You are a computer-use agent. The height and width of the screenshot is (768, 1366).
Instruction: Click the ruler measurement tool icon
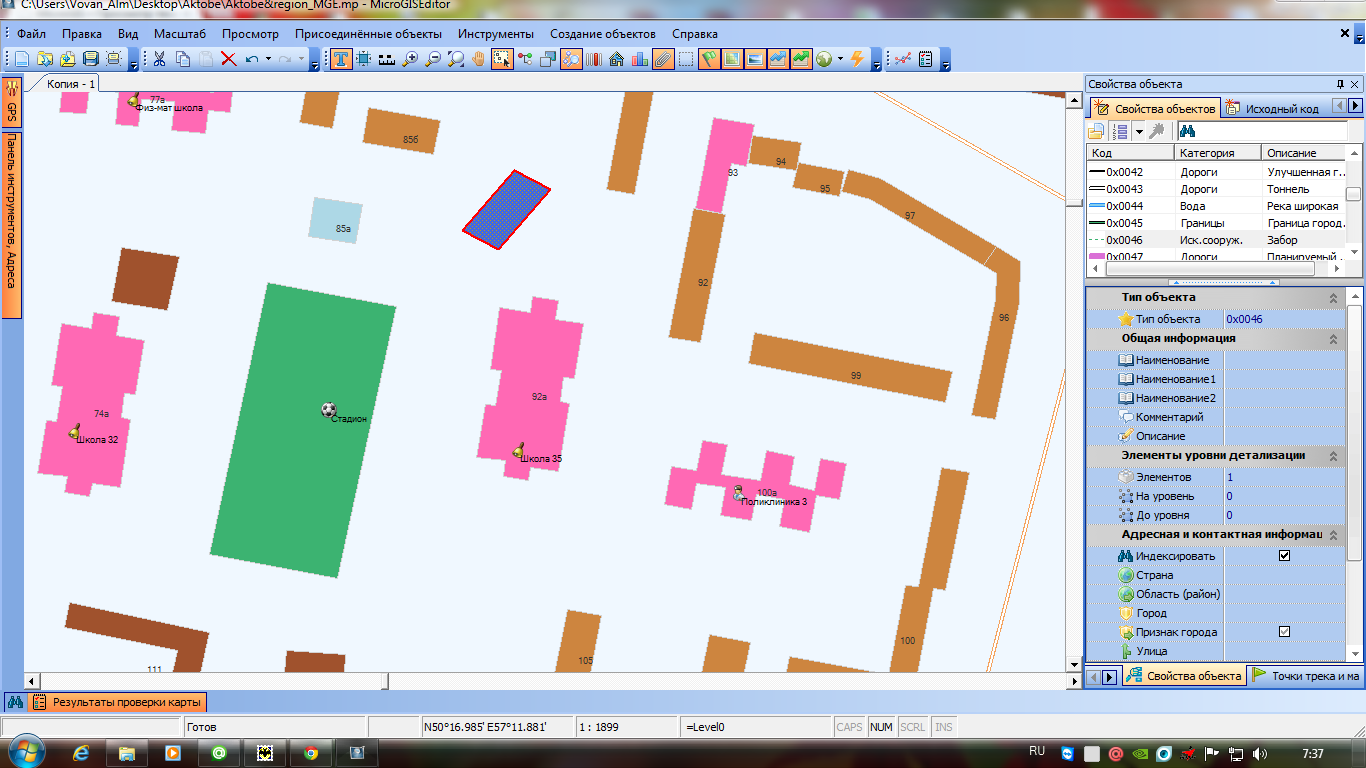tap(387, 59)
